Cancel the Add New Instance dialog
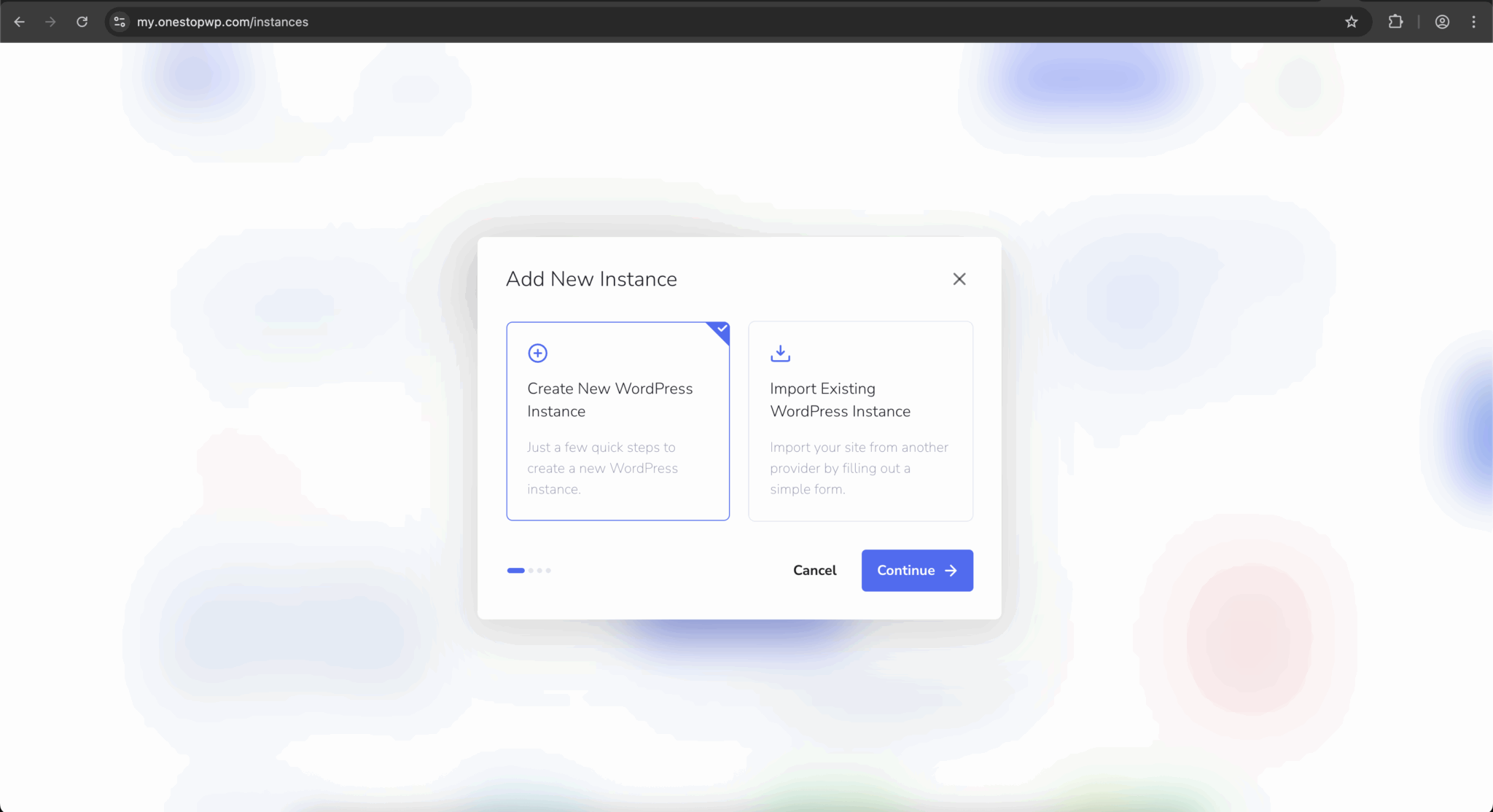This screenshot has width=1493, height=812. (x=814, y=570)
